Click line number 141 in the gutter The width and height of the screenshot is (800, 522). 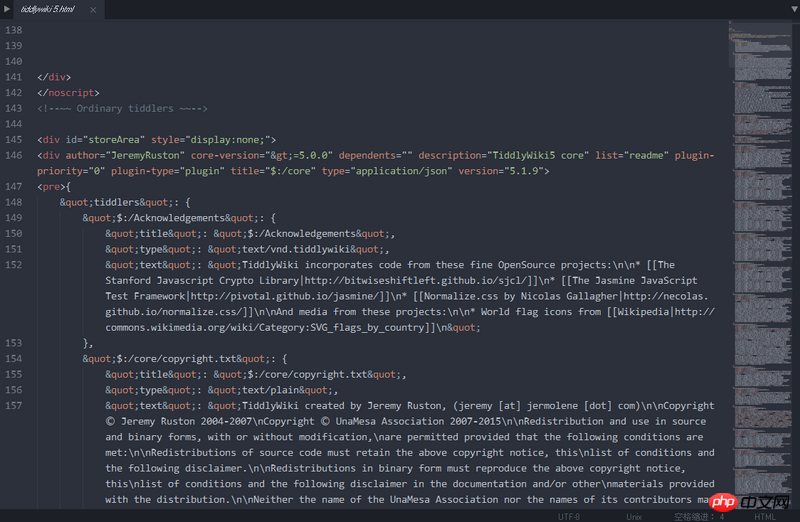tap(14, 77)
